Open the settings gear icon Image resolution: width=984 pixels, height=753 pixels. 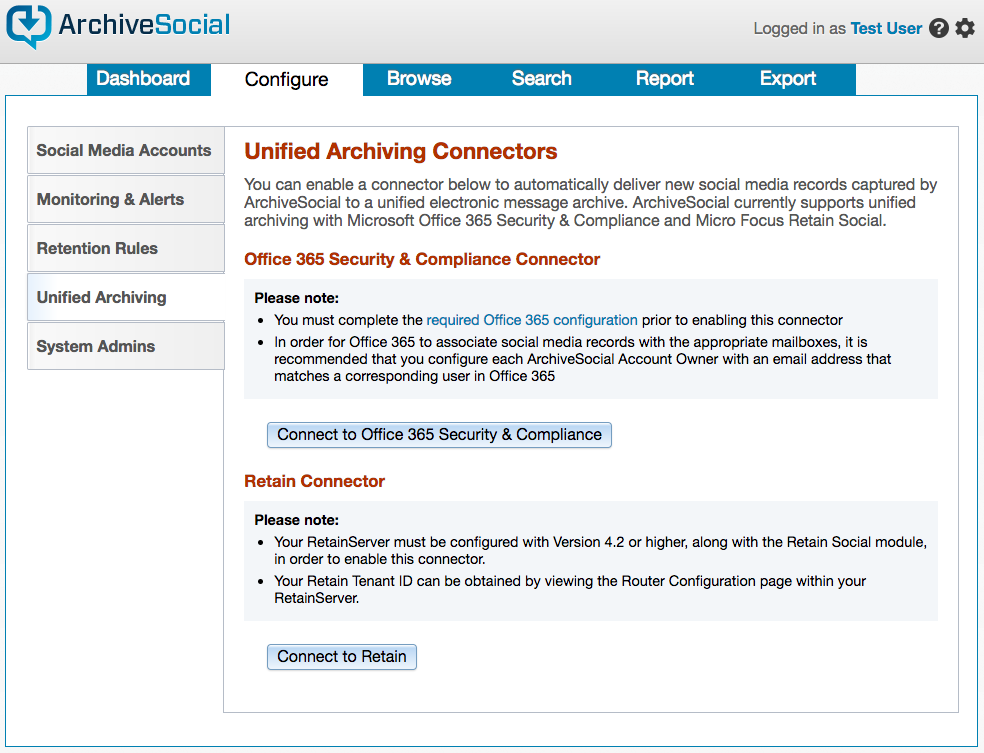tap(965, 28)
